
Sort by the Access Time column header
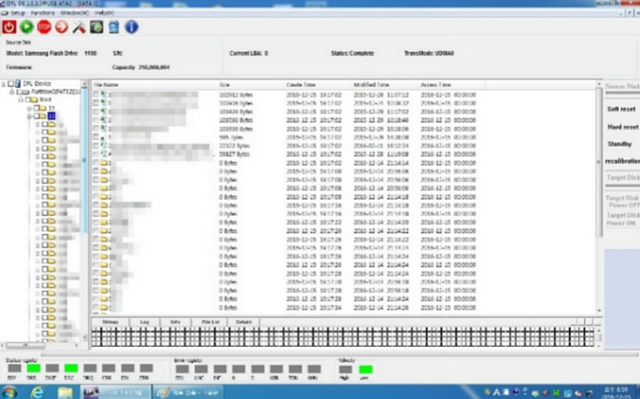pos(452,85)
